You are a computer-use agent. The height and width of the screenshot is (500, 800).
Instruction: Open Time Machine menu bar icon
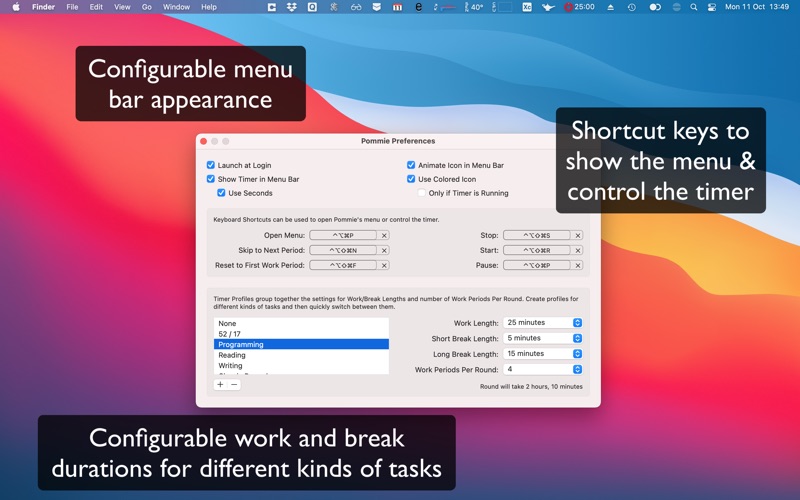pyautogui.click(x=632, y=7)
